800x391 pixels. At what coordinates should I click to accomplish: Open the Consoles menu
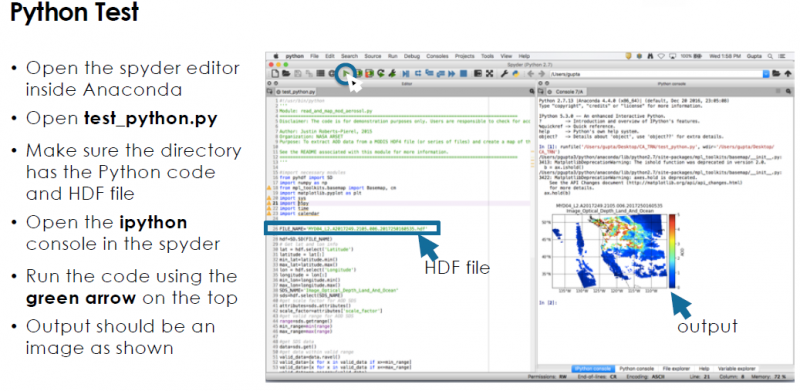[x=437, y=56]
